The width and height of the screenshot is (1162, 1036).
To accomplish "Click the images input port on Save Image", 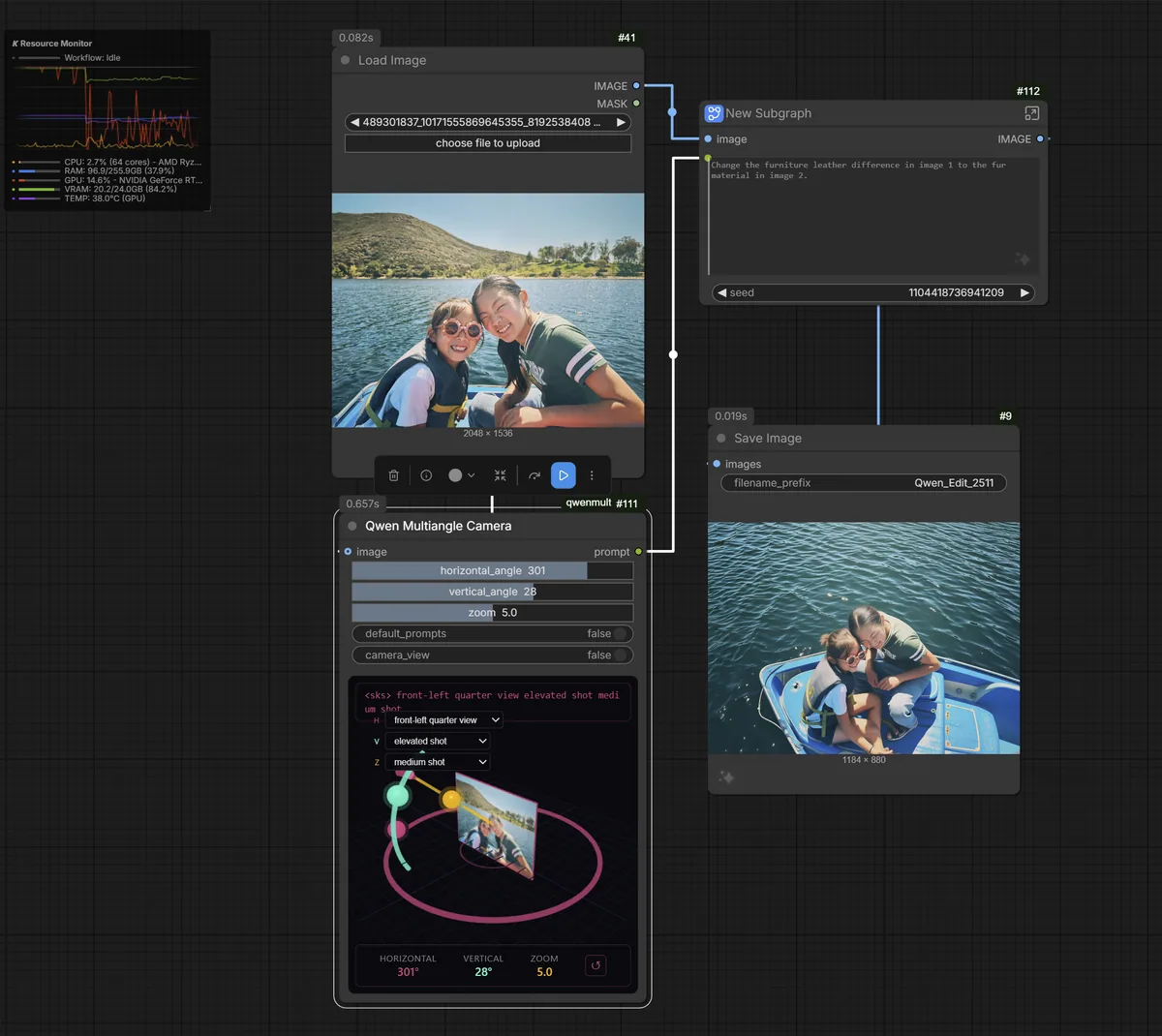I will [717, 464].
